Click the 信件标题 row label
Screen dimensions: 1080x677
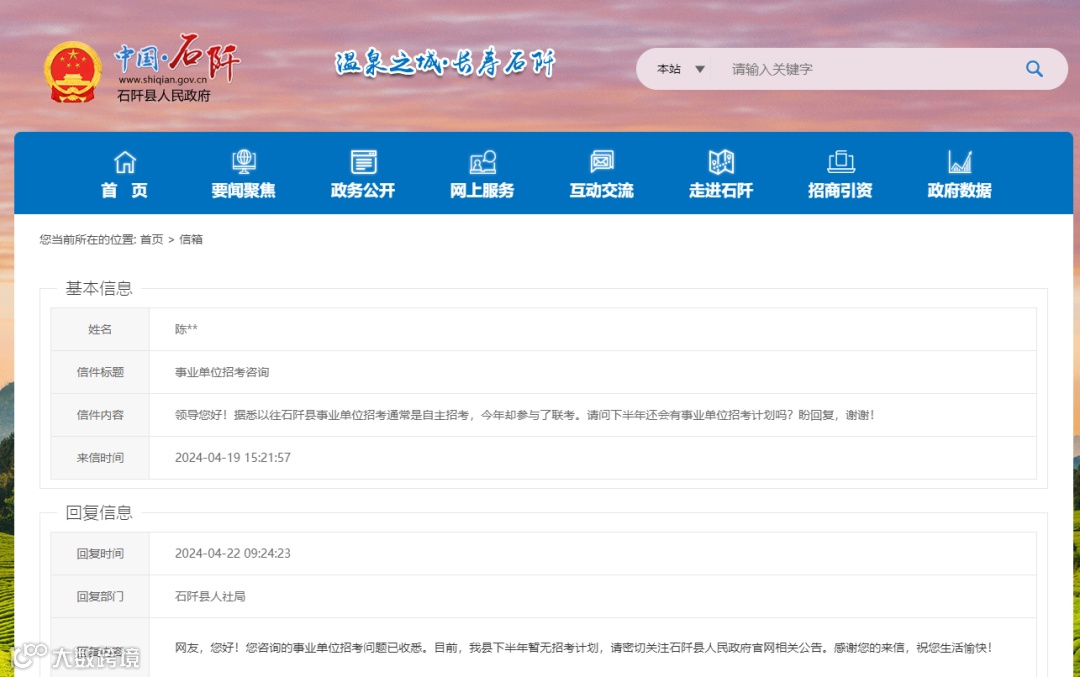pyautogui.click(x=100, y=372)
